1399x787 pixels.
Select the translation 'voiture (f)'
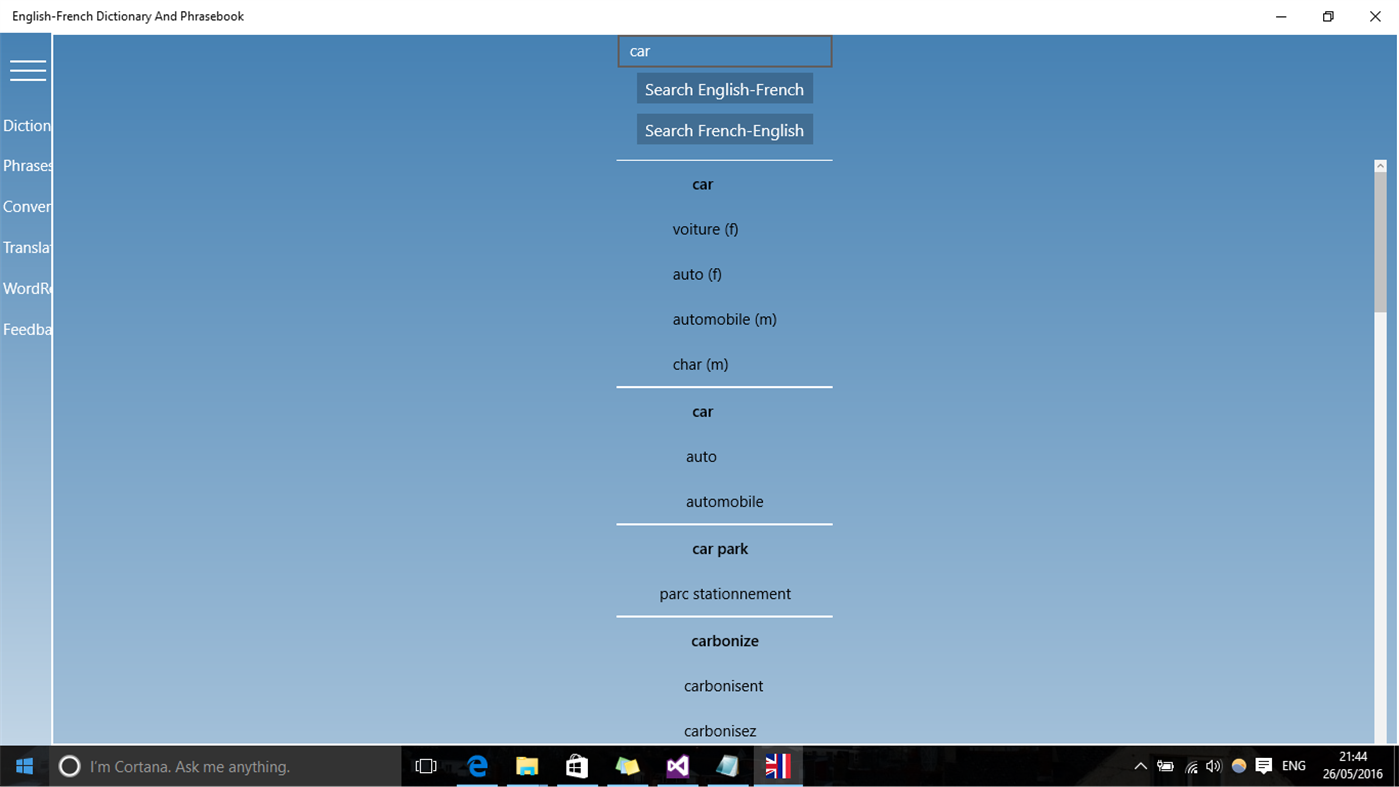705,229
